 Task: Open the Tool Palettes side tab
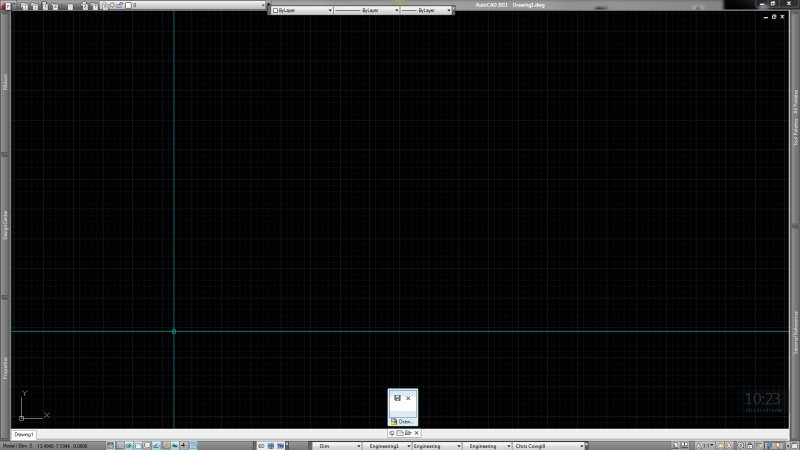tap(795, 118)
